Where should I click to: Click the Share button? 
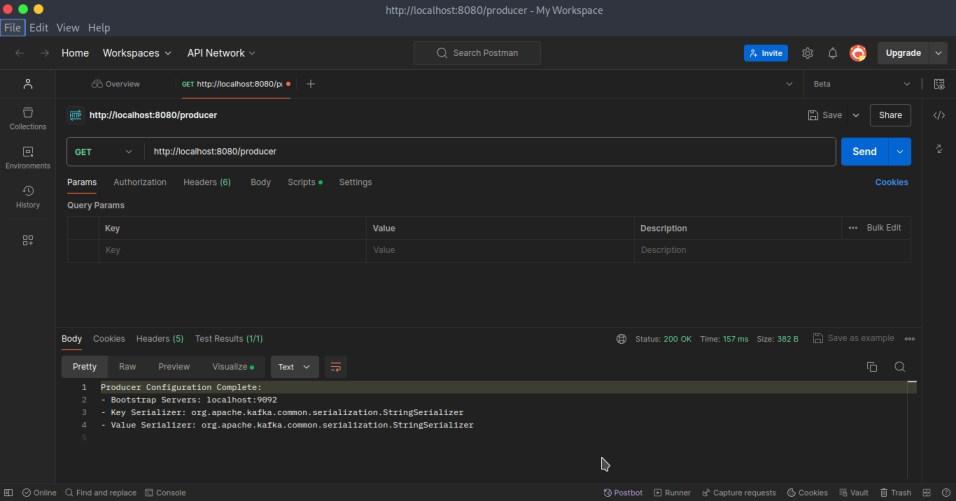coord(890,115)
